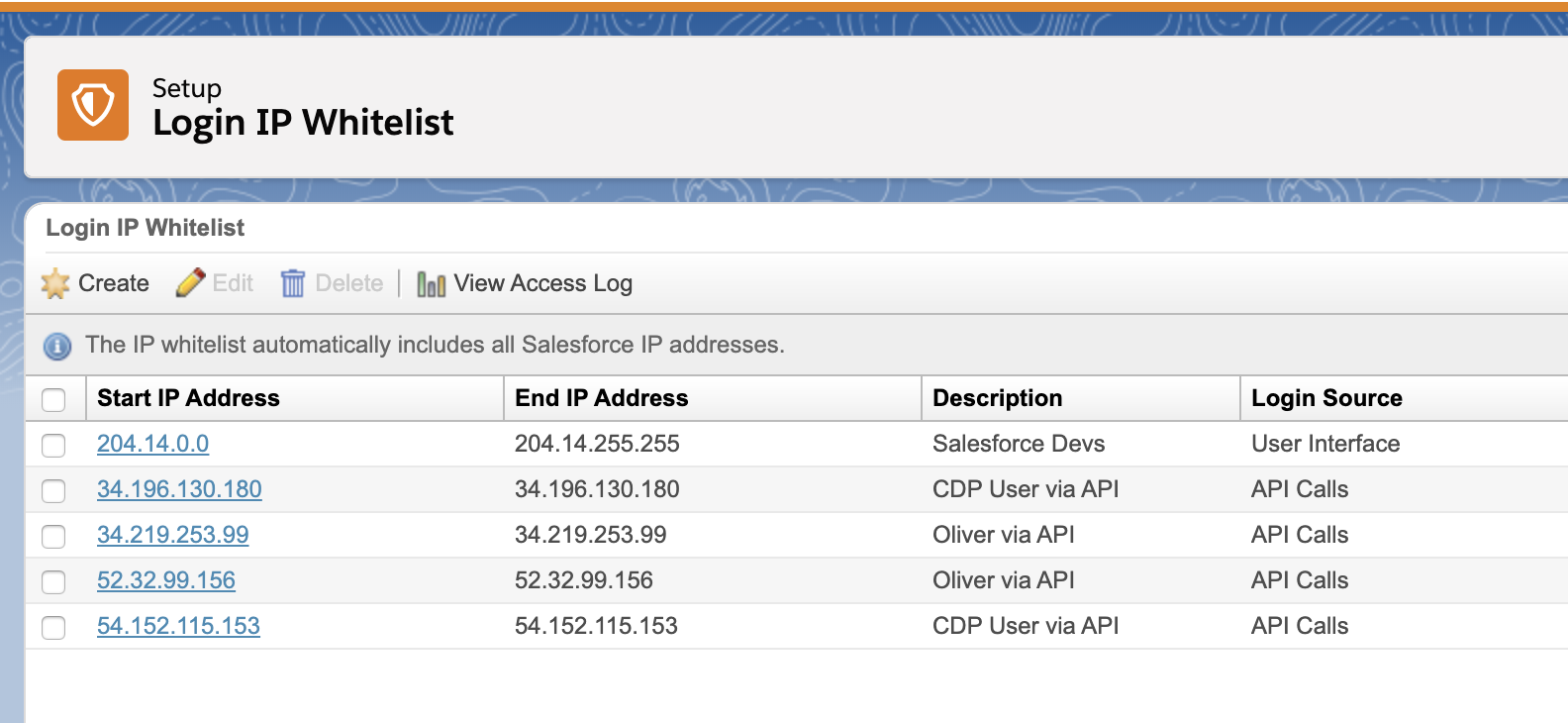Click end IP cell 204.14.255.255
Screen dimensions: 1568x723
597,444
